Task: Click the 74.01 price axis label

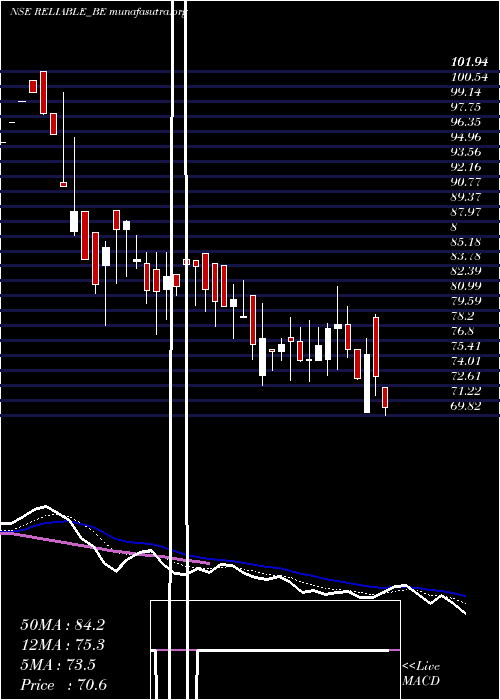Action: [466, 362]
